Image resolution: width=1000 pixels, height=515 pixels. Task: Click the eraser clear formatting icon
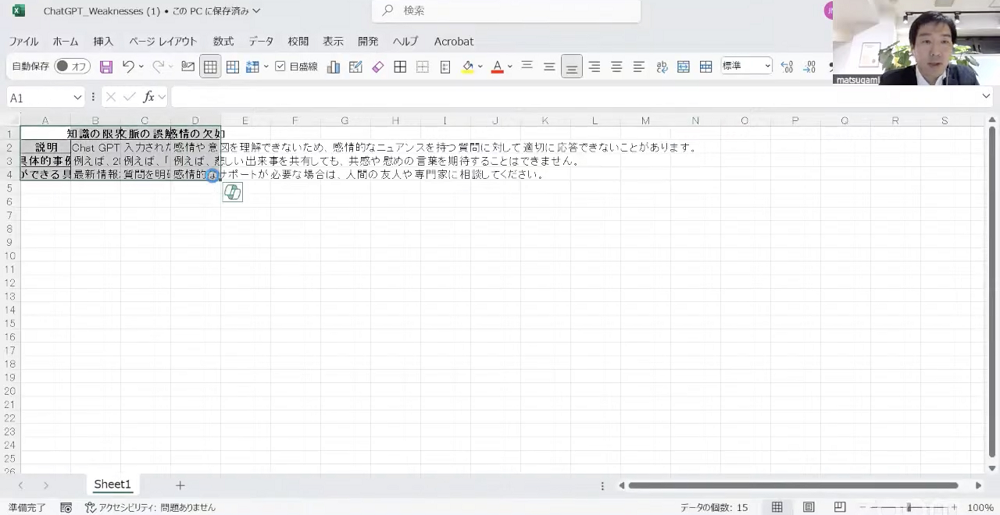pos(378,66)
